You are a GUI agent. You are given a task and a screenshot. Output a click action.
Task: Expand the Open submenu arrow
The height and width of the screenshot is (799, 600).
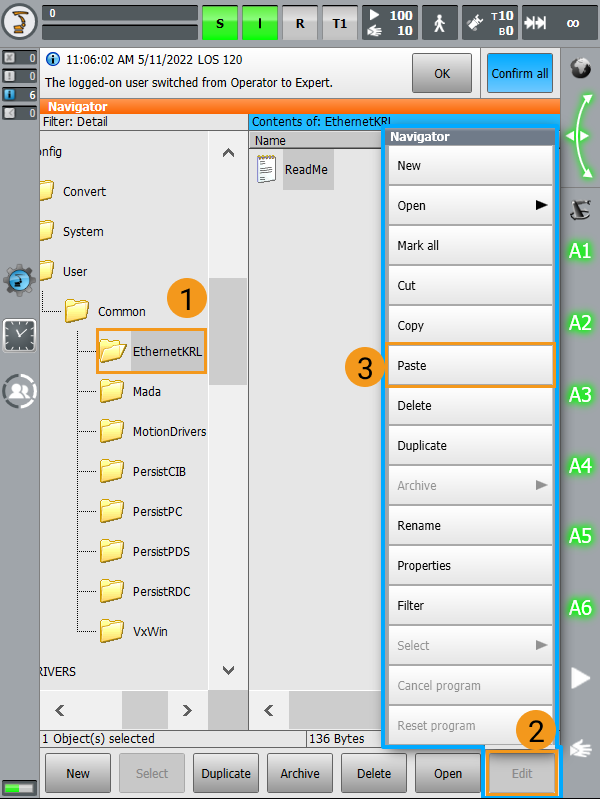541,205
